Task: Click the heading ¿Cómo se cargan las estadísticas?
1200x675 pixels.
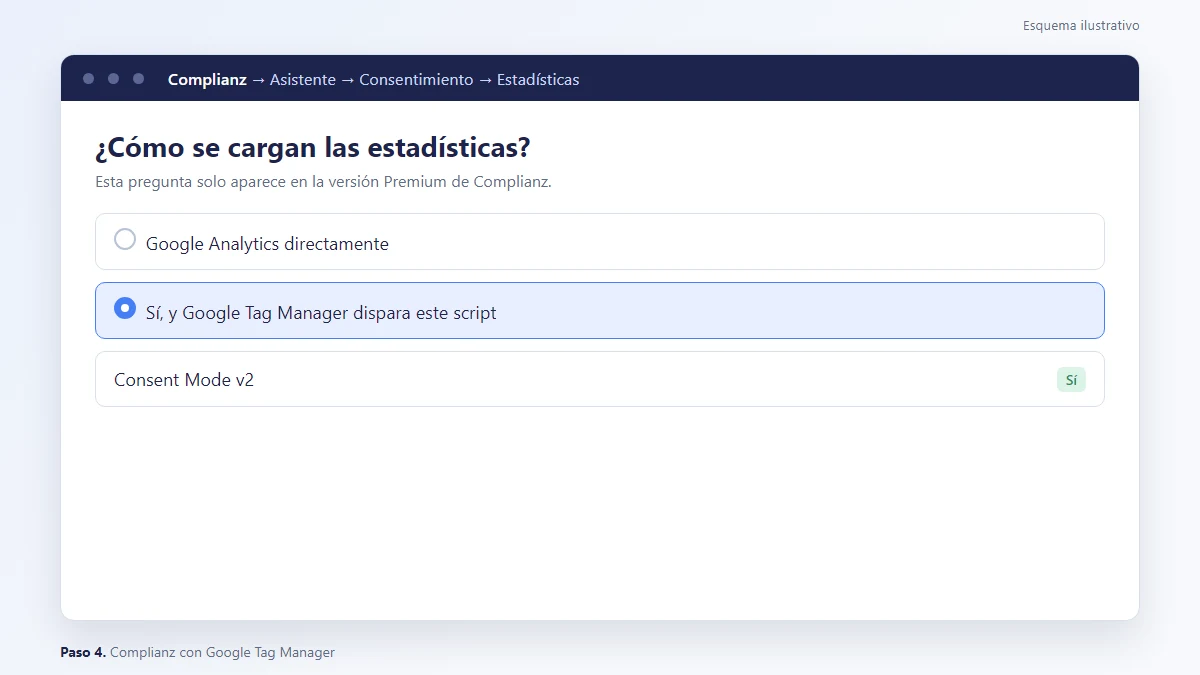Action: coord(312,148)
